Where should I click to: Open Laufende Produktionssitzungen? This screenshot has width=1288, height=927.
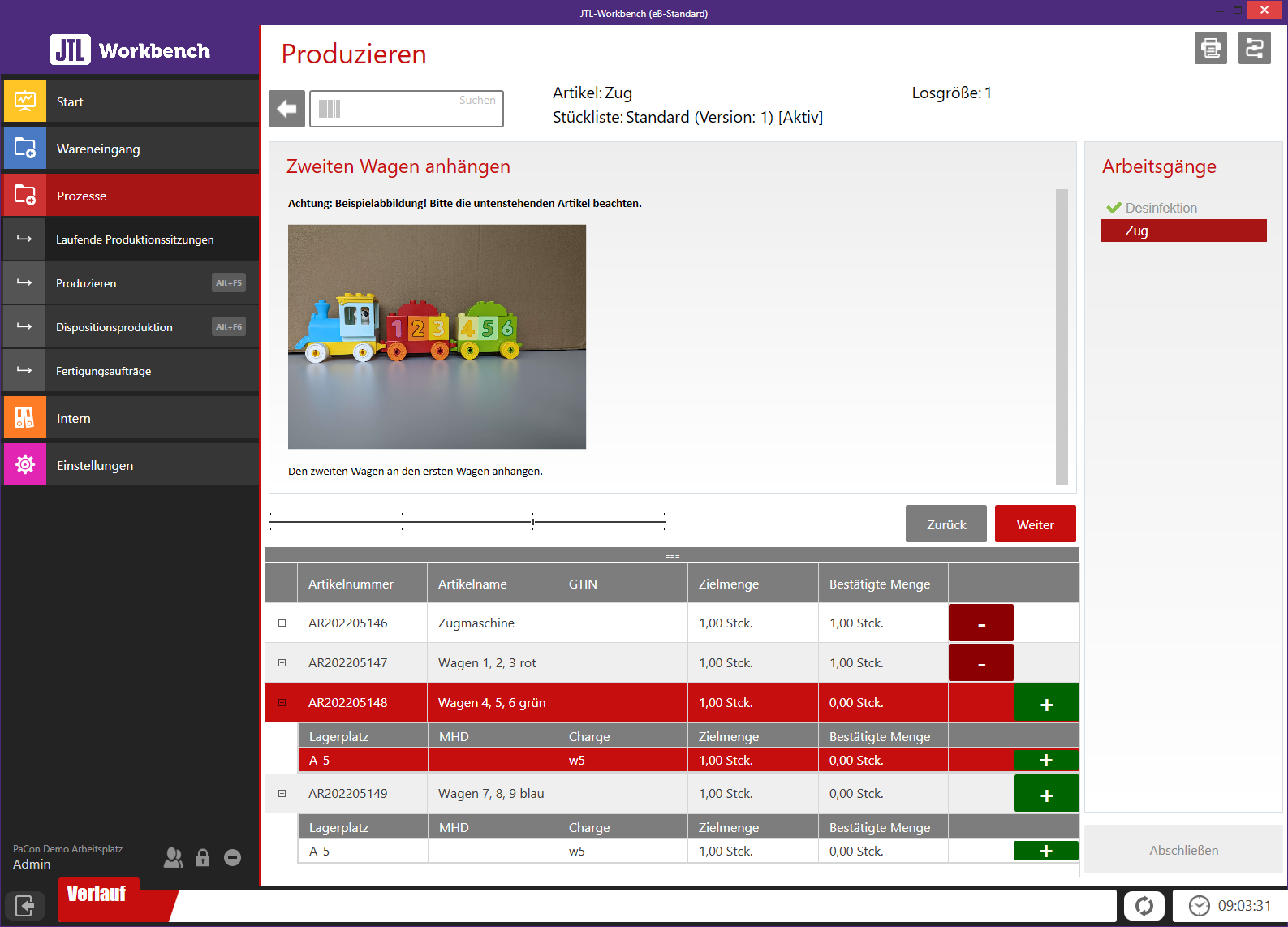pos(131,239)
